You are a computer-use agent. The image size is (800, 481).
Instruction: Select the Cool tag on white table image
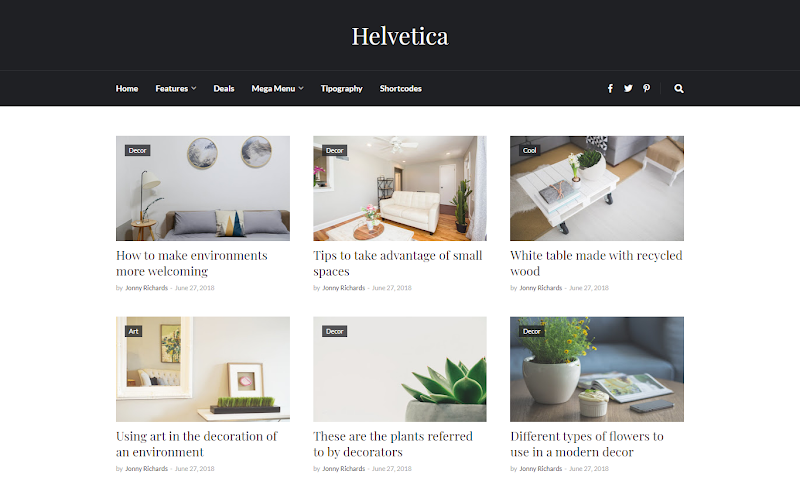pos(529,150)
